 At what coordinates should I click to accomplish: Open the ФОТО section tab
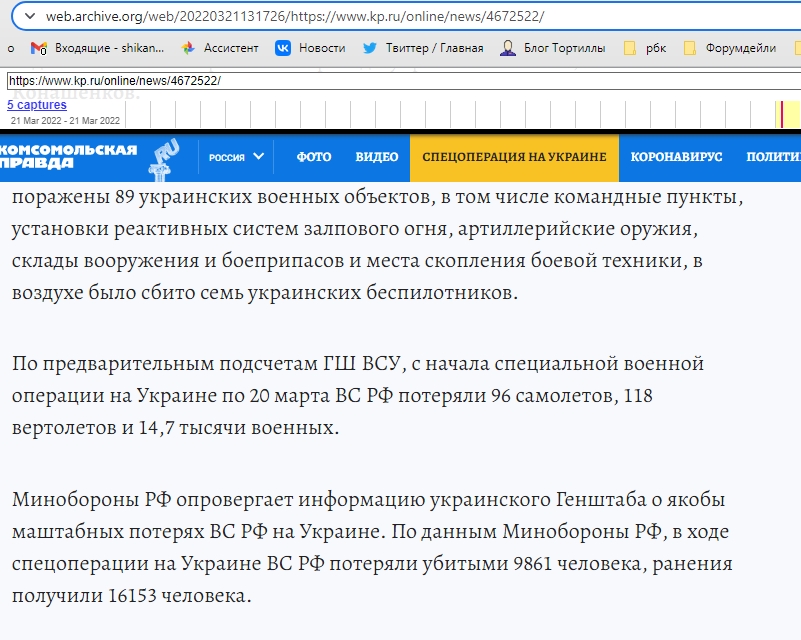coord(313,157)
